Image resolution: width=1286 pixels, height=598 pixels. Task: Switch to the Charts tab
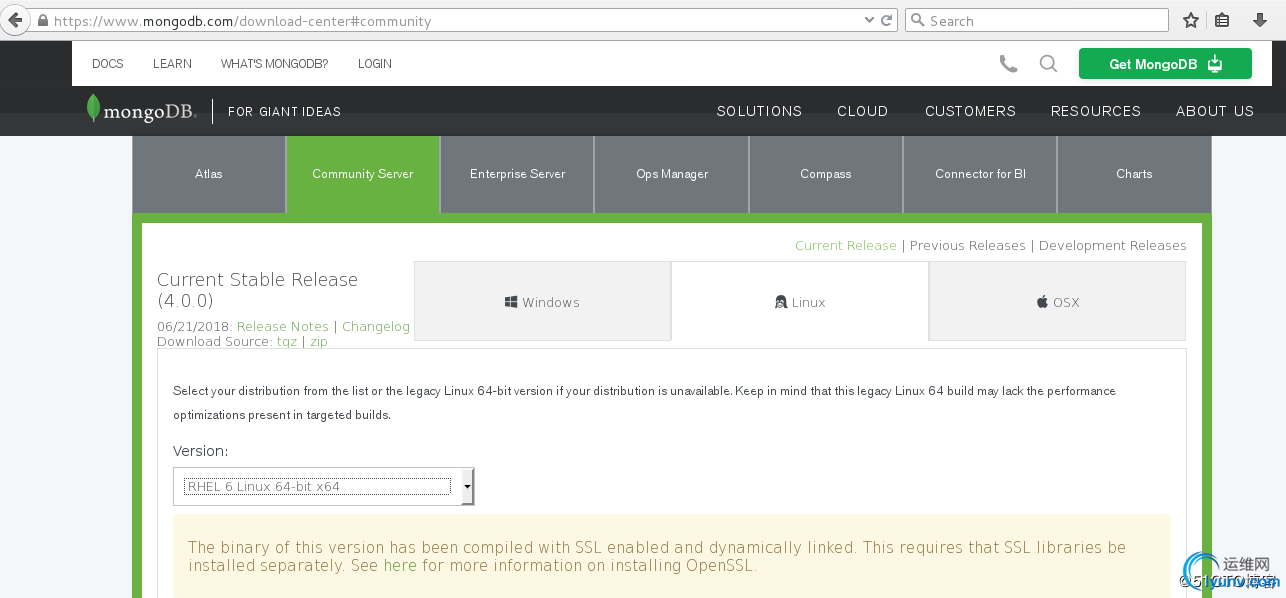(1134, 174)
